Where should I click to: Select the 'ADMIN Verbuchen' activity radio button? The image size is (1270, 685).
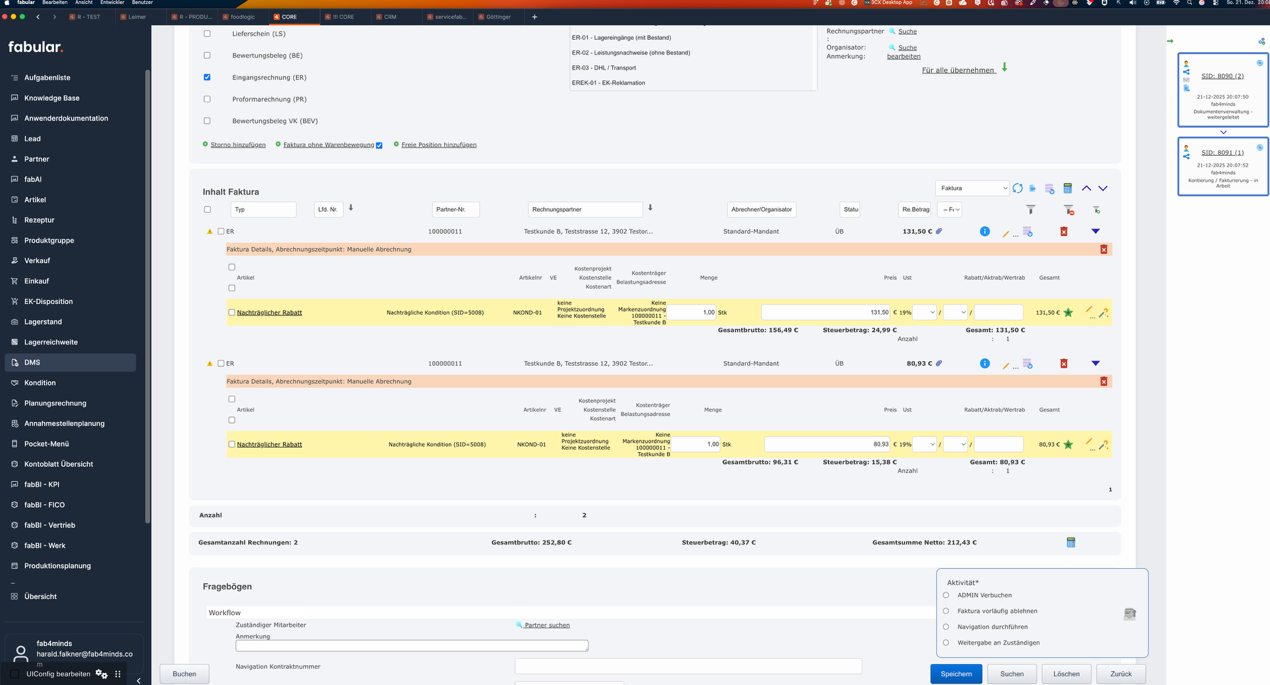[x=946, y=595]
